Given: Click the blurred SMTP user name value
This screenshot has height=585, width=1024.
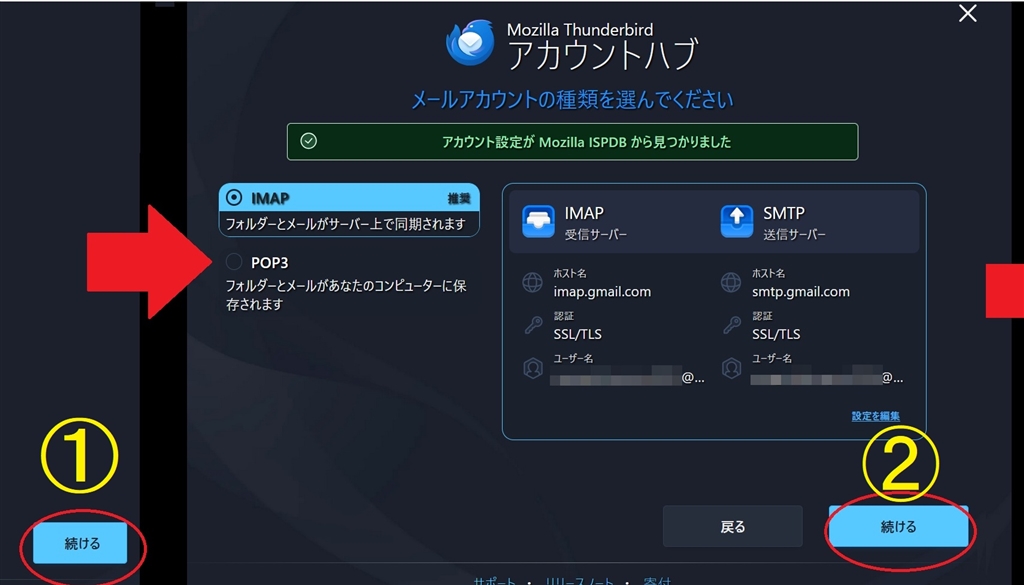Looking at the screenshot, I should [x=826, y=377].
